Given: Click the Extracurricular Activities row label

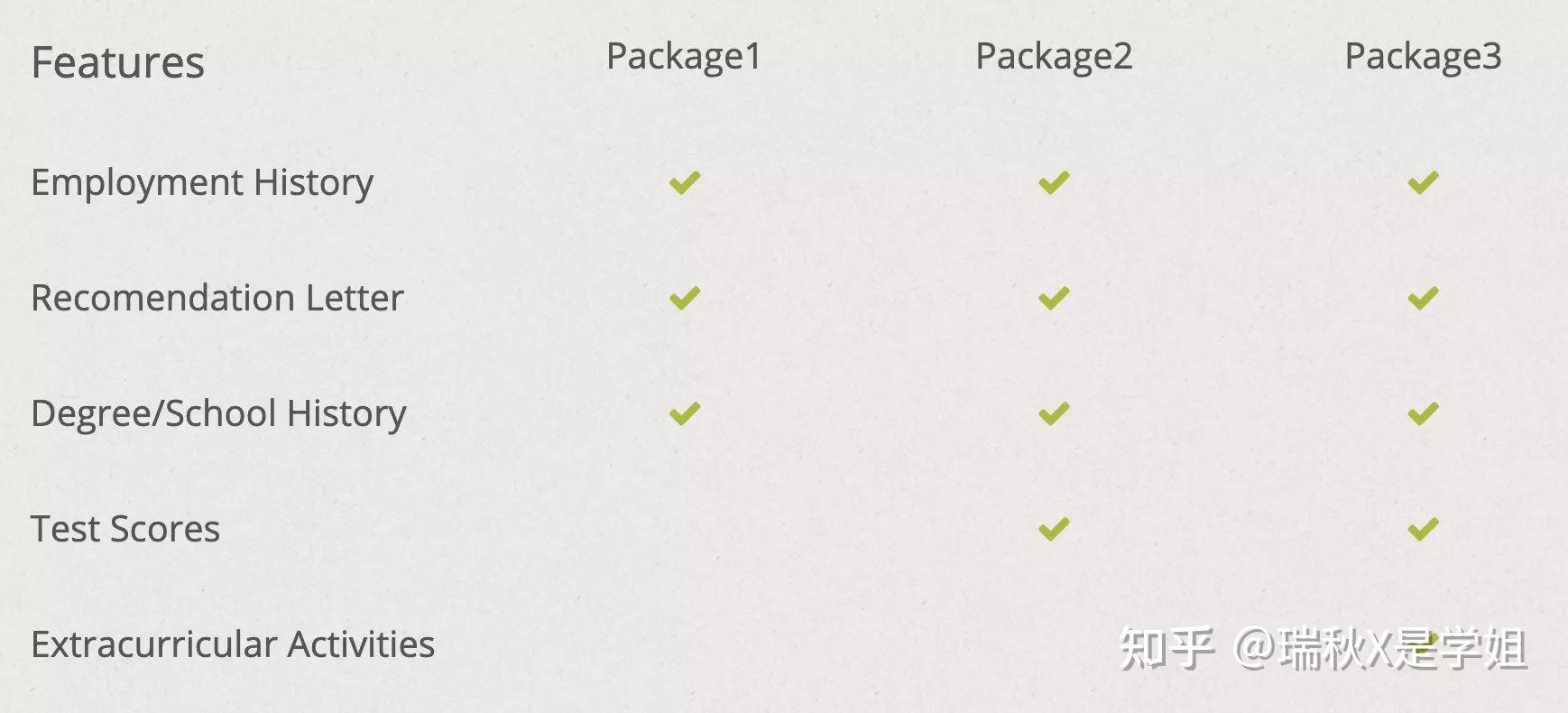Looking at the screenshot, I should (x=233, y=644).
